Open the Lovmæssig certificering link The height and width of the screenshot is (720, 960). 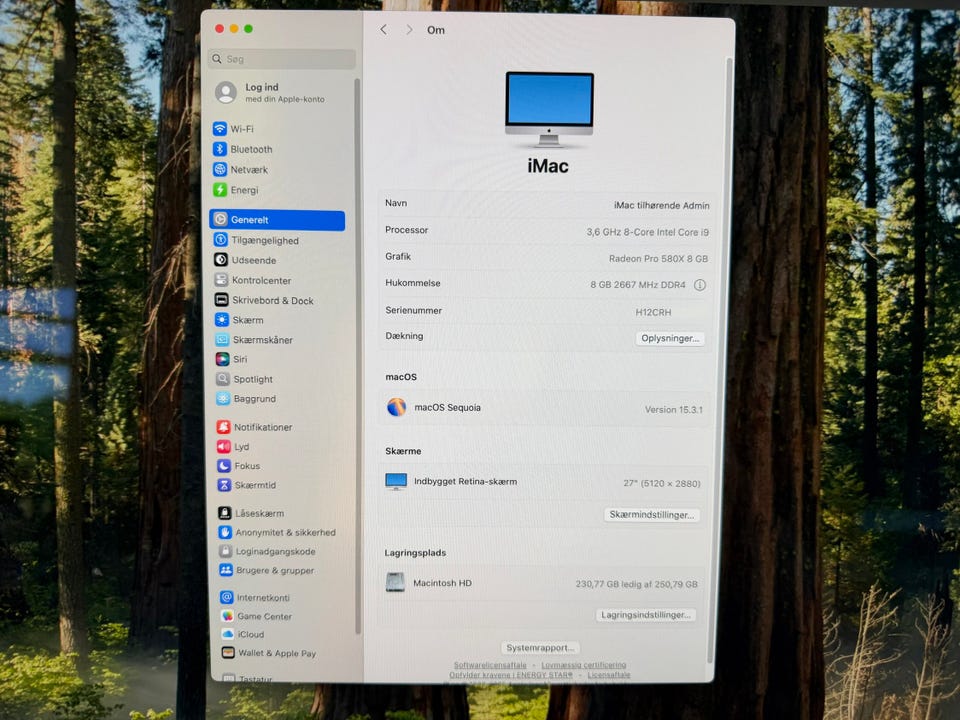pos(583,665)
